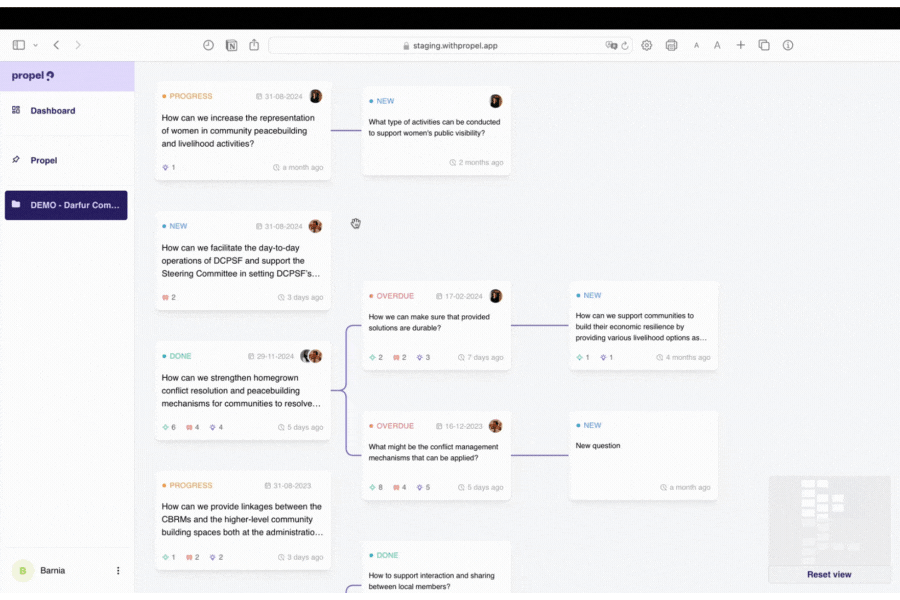The image size is (900, 600).
Task: Select the Propel item in the sidebar
Action: point(44,160)
